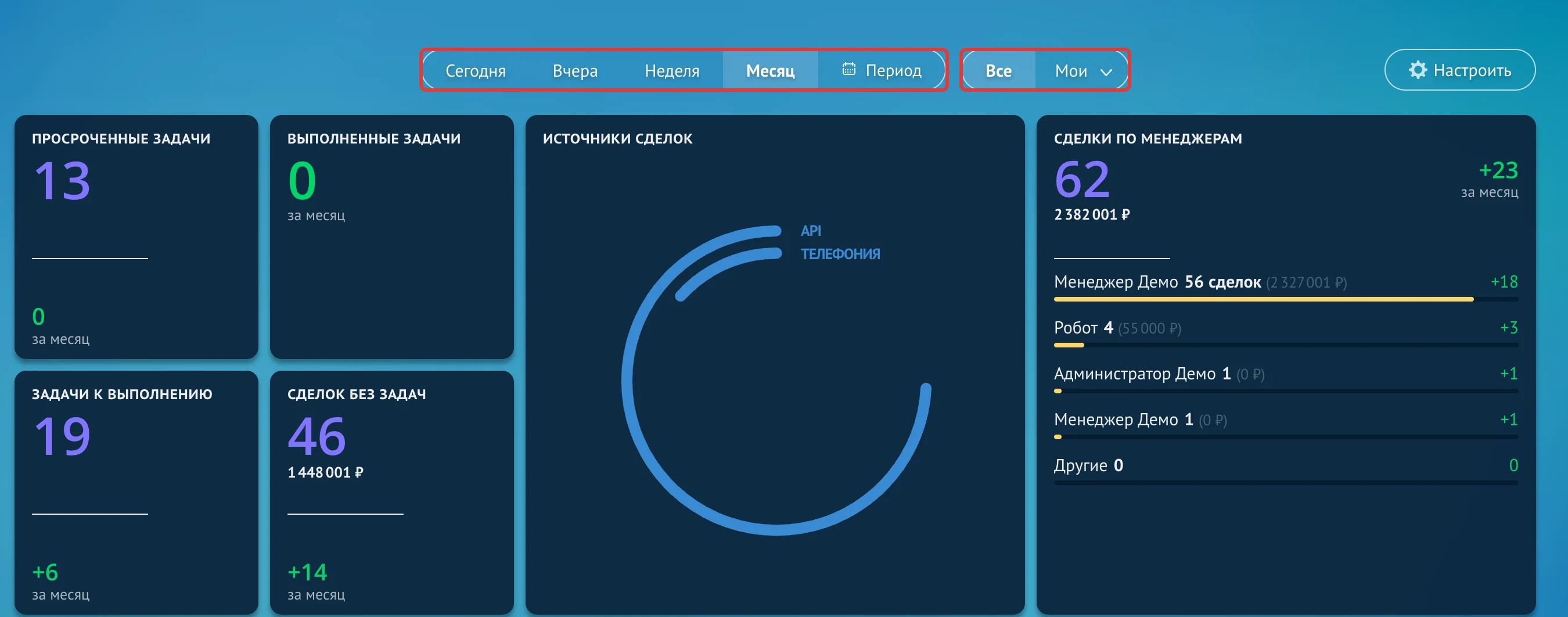
Task: Click the Робот progress bar
Action: tap(1286, 345)
